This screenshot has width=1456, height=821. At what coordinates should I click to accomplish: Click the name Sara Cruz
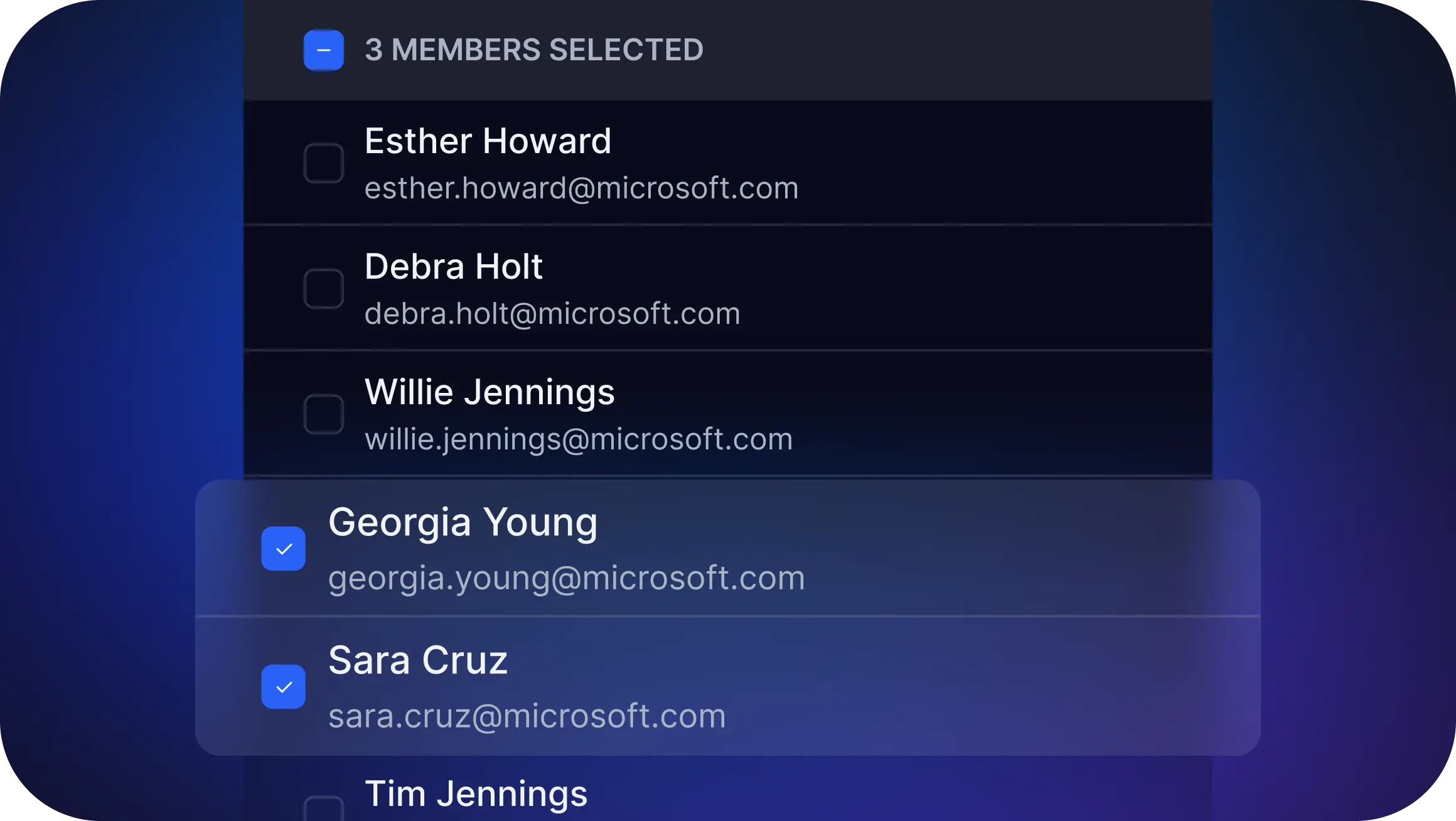pos(417,660)
